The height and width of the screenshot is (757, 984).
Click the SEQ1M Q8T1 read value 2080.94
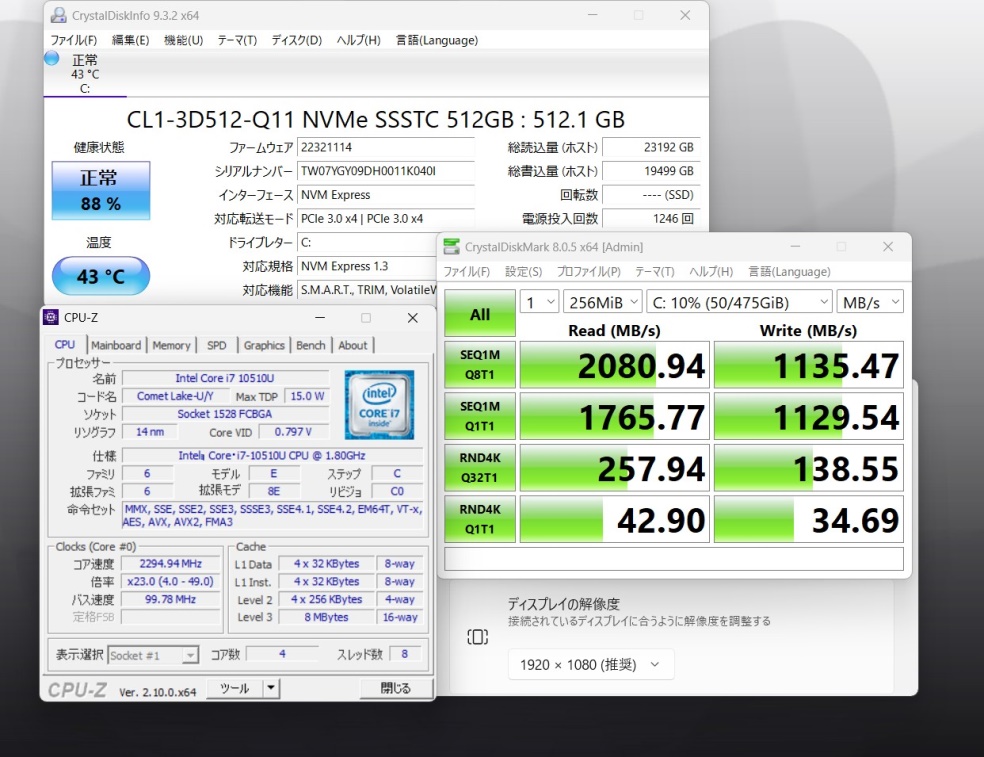615,365
